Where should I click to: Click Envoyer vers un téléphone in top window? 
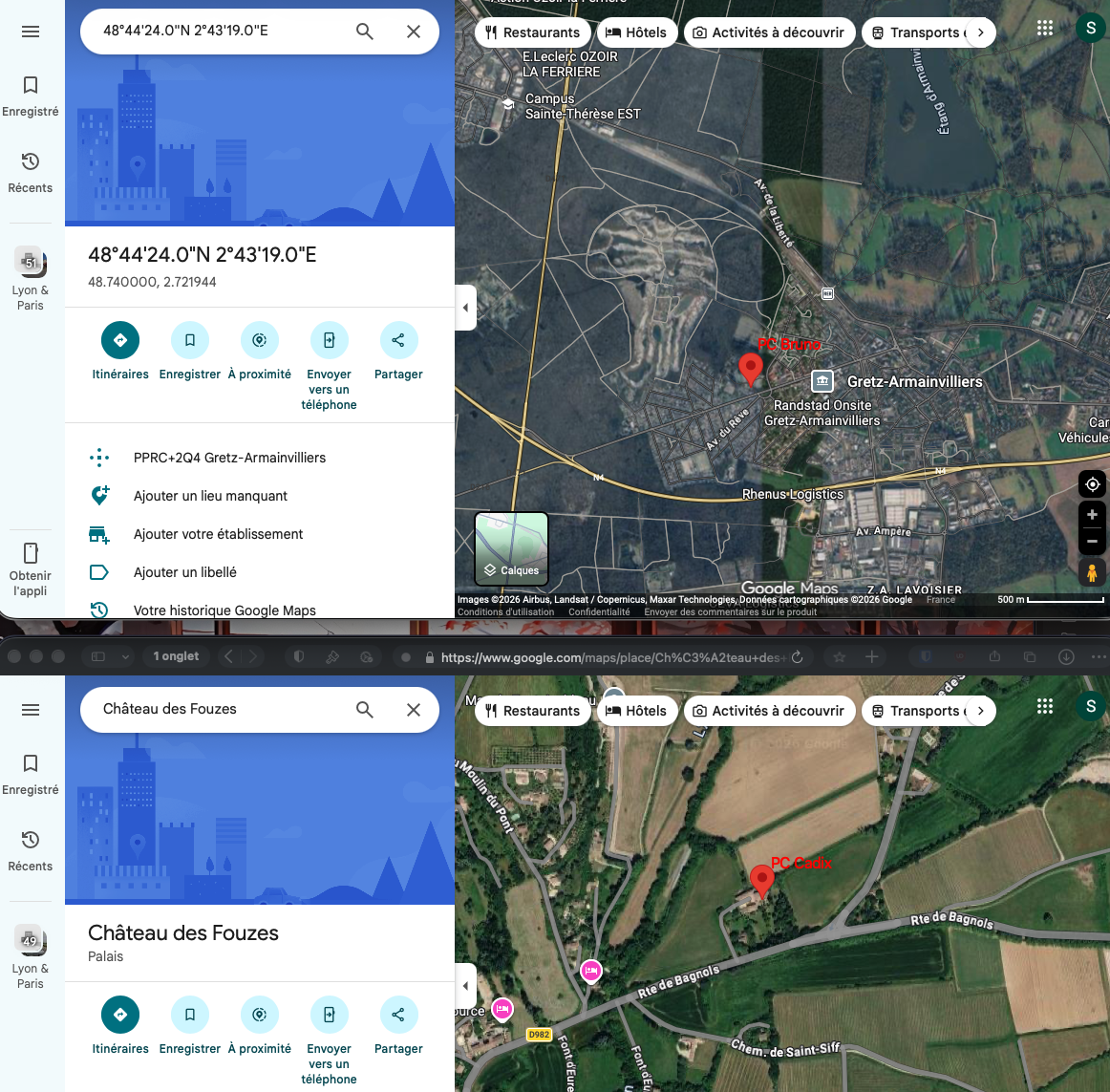click(329, 366)
